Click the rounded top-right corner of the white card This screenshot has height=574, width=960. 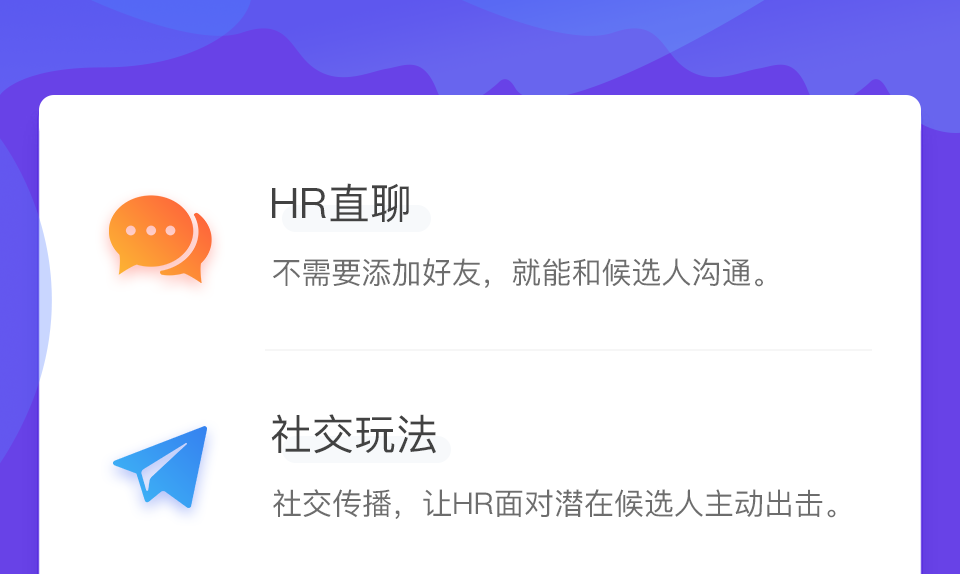(x=912, y=104)
